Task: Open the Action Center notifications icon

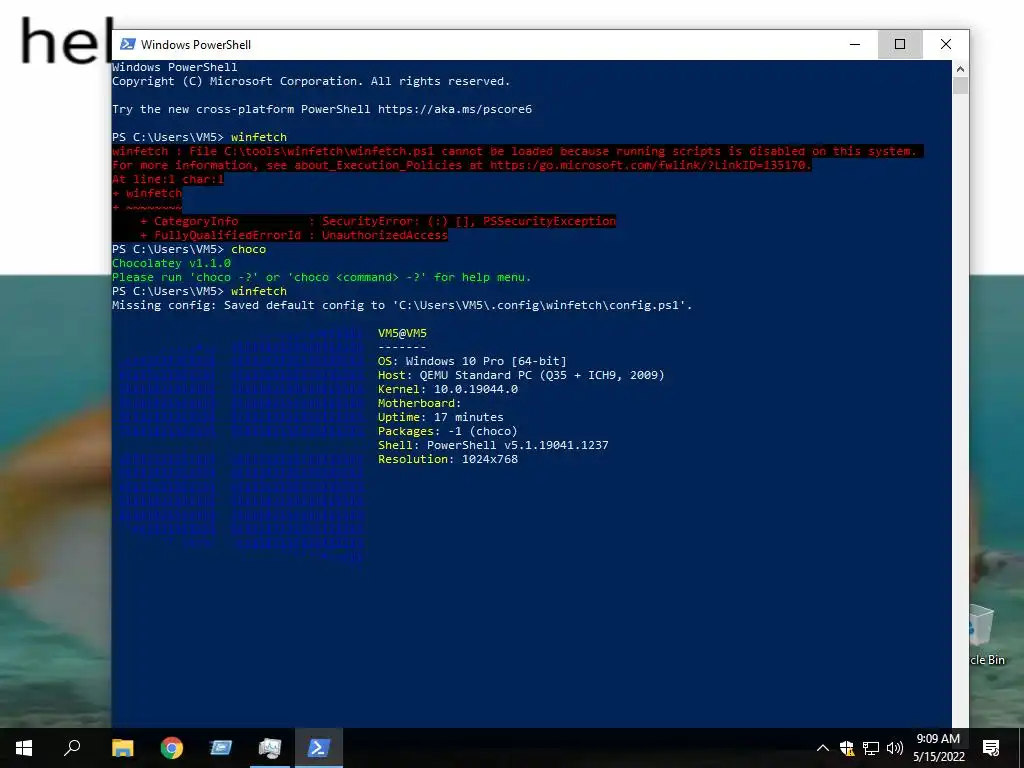Action: tap(991, 748)
